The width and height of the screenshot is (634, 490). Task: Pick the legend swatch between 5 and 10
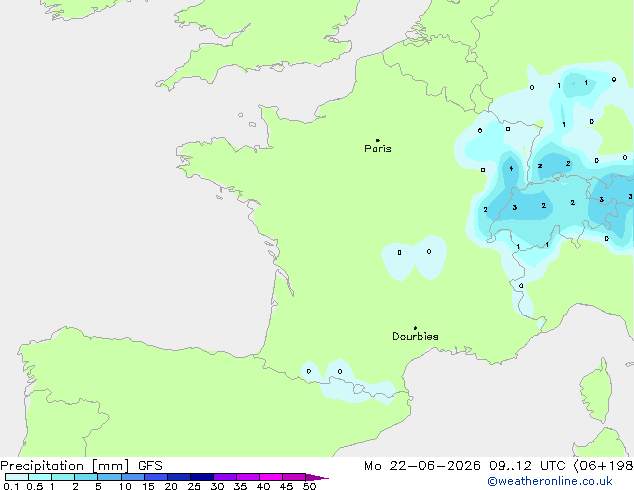(109, 477)
